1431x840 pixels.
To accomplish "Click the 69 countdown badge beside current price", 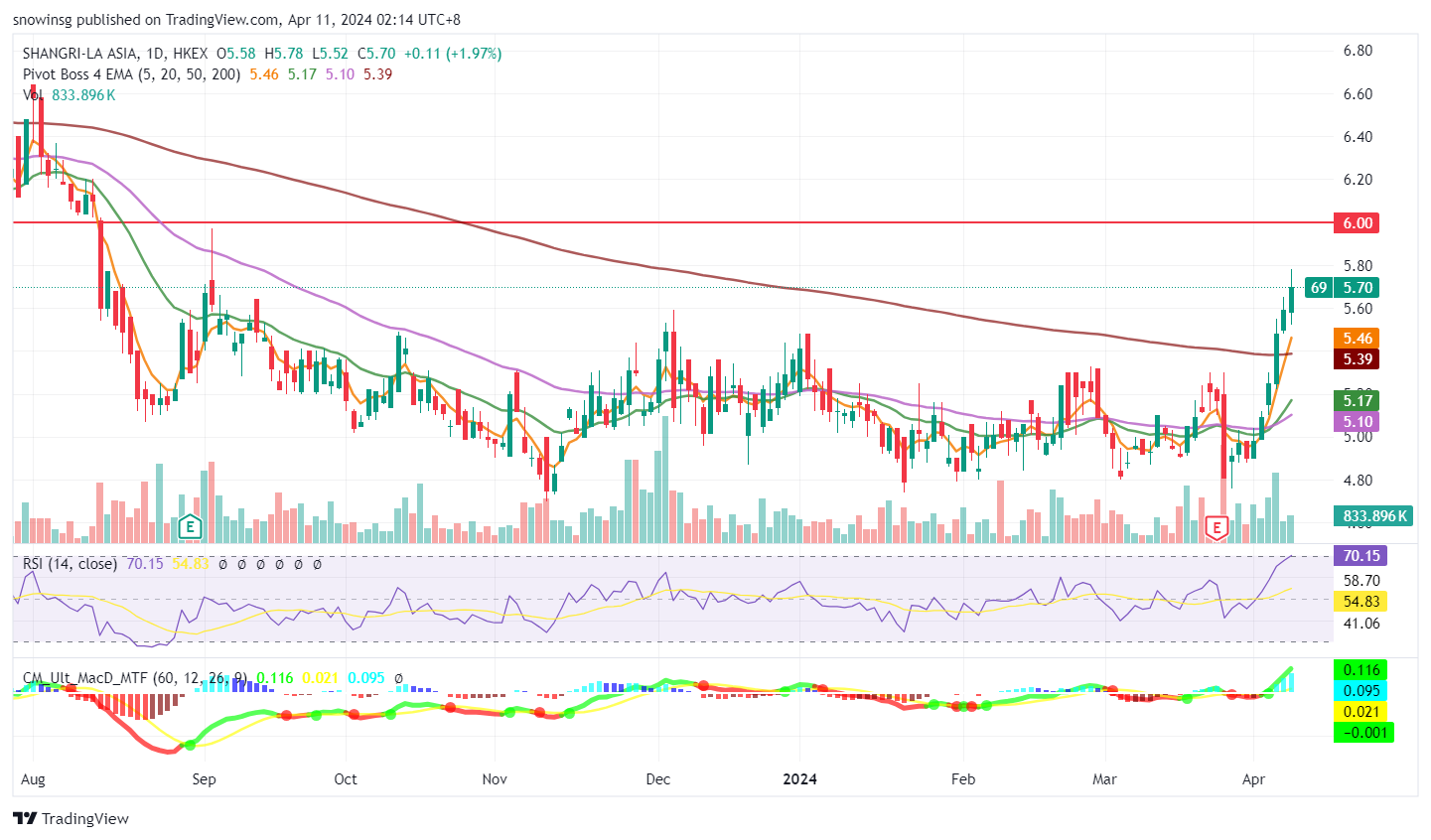I will (x=1319, y=288).
